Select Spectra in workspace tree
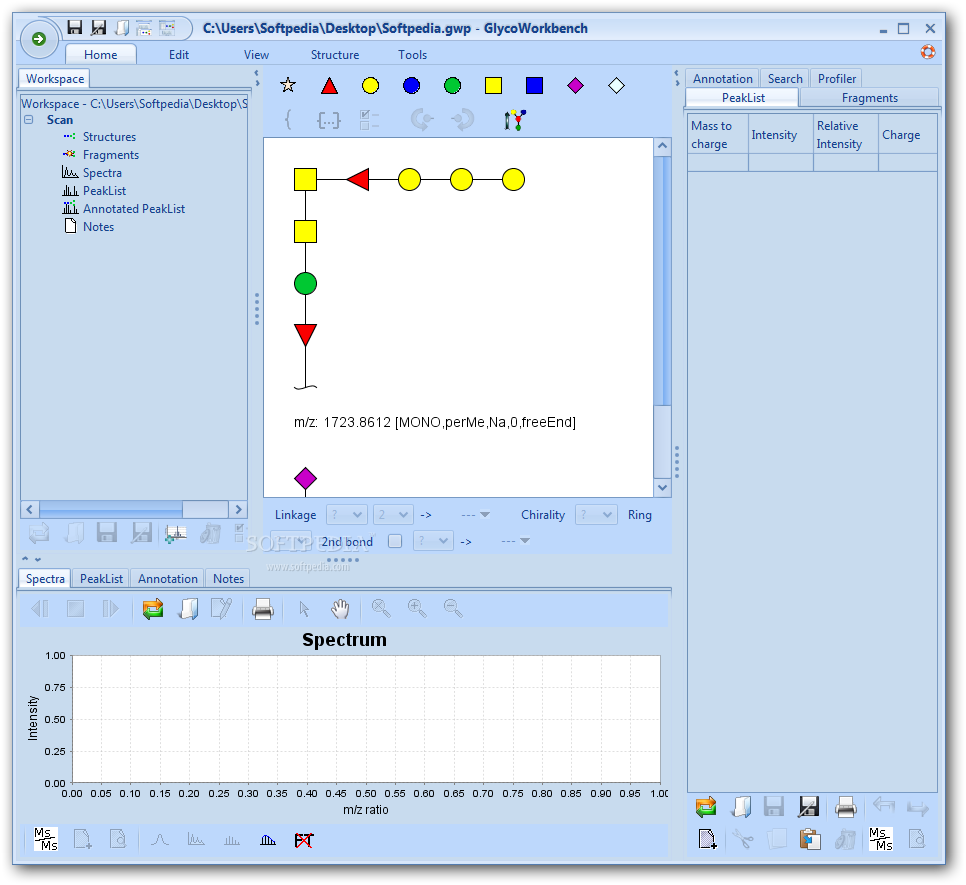 (102, 172)
